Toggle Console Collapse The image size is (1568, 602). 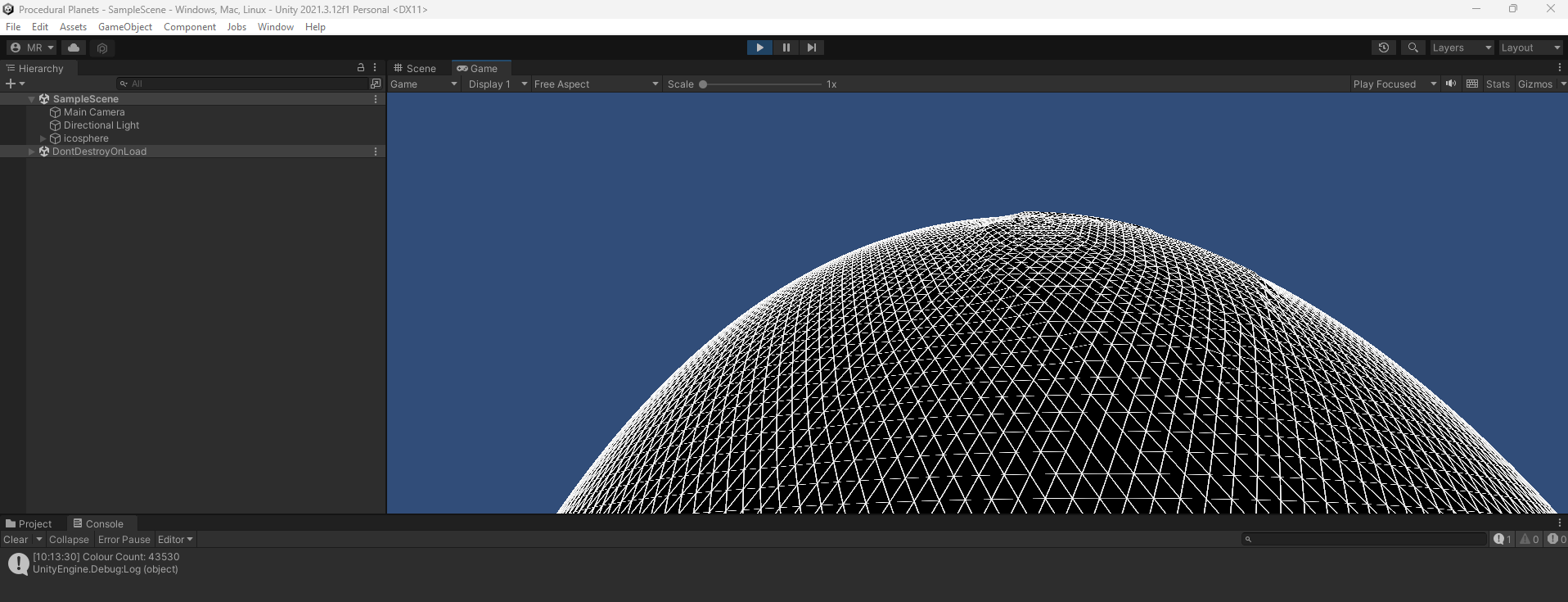pos(69,540)
